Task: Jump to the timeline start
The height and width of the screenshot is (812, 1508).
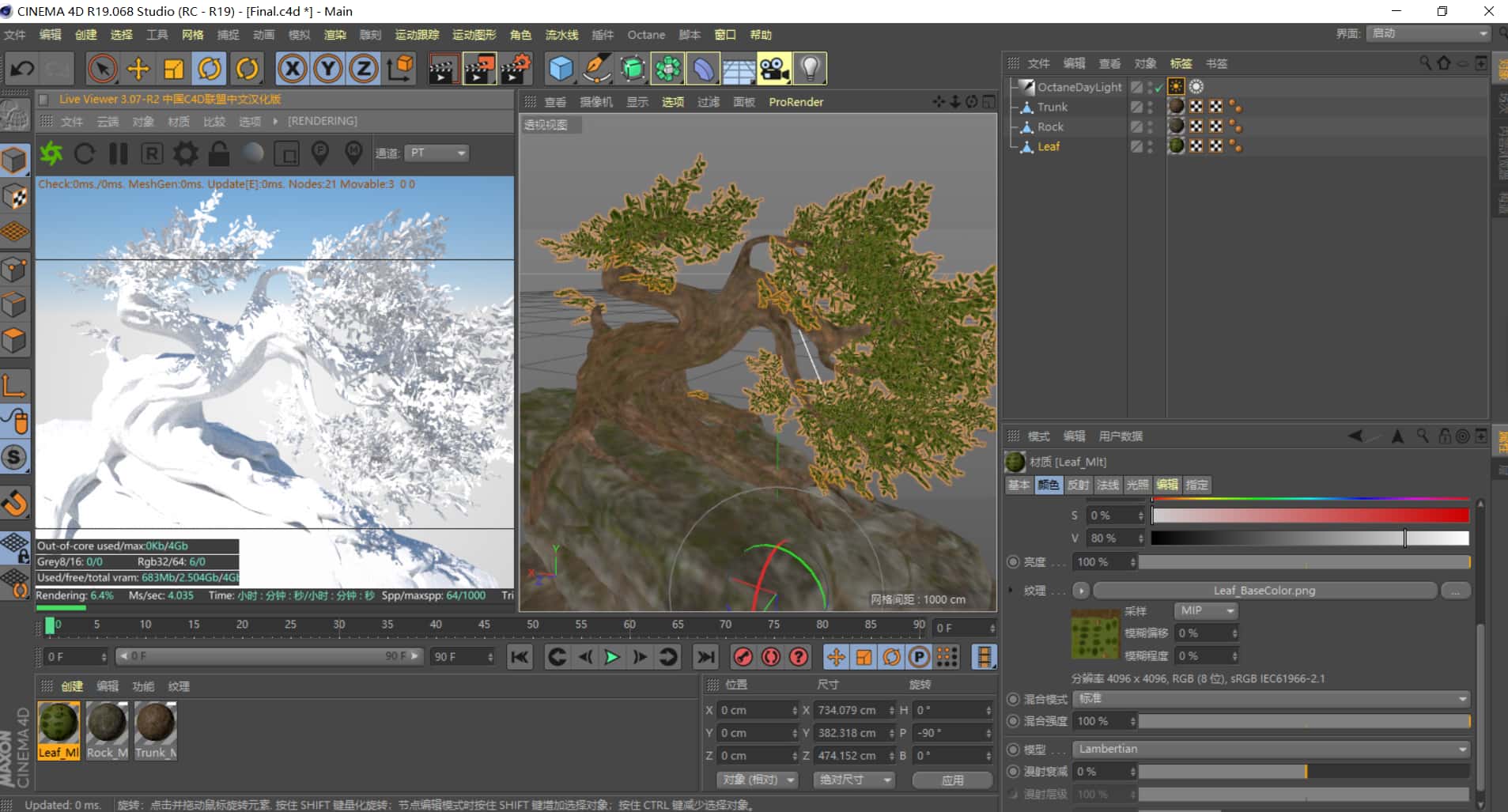Action: click(x=520, y=657)
